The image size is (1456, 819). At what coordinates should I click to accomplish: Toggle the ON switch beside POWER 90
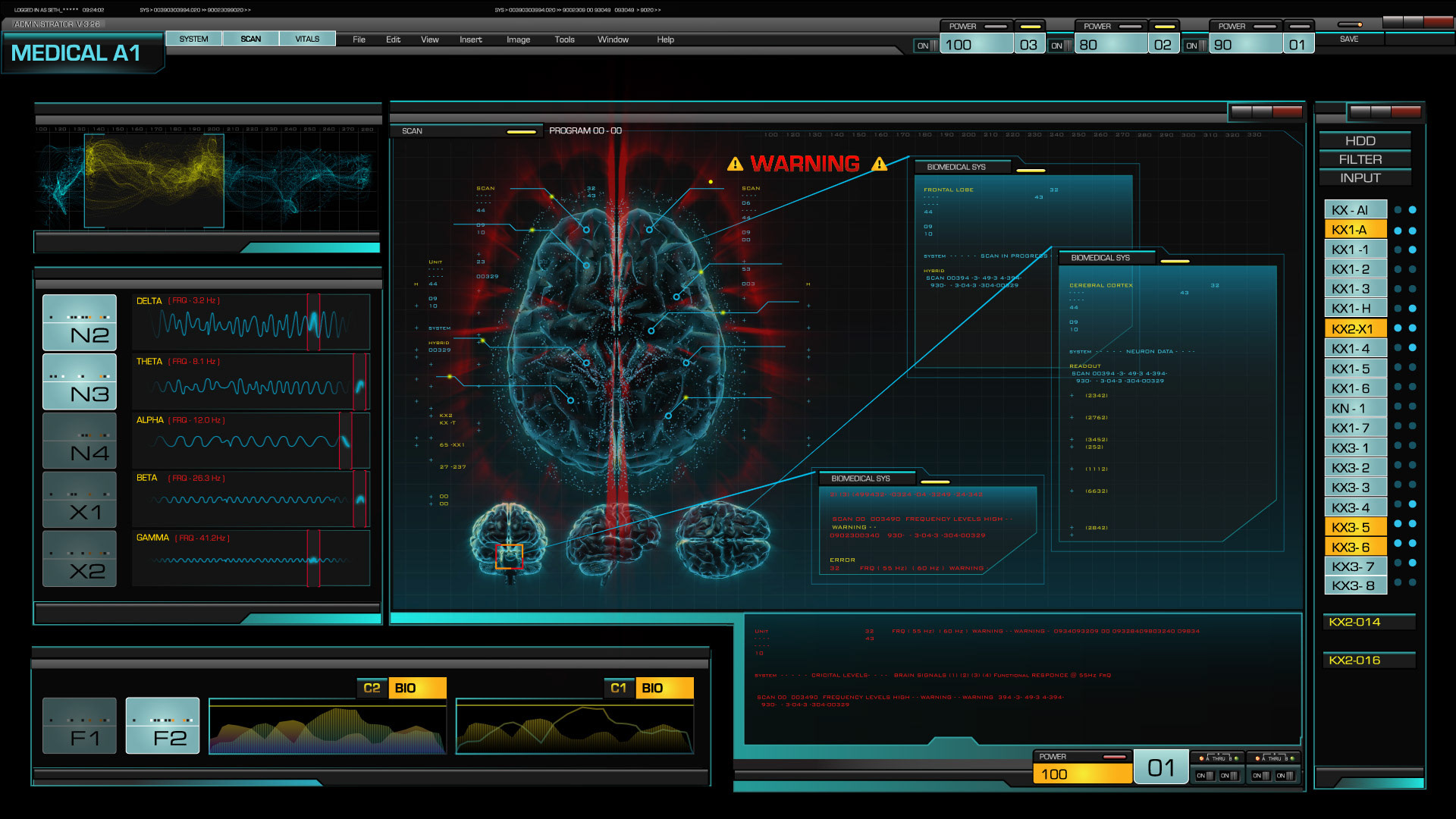(x=1195, y=45)
